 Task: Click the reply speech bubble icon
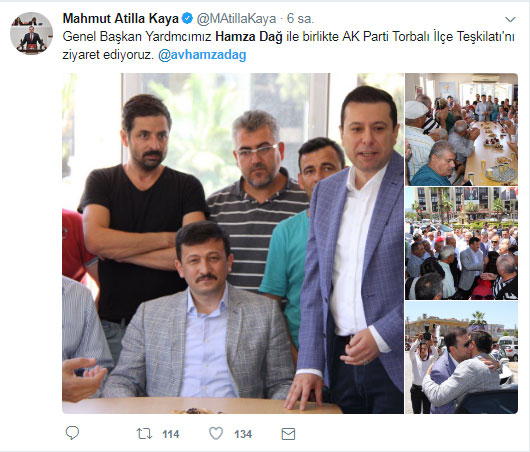[x=72, y=433]
